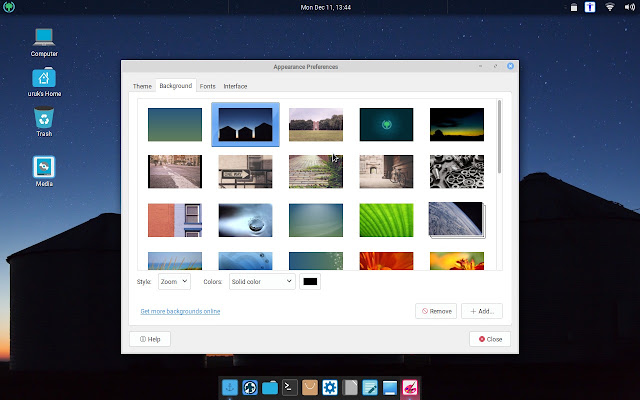Select the cobblestone path with plants wallpaper
Image resolution: width=640 pixels, height=400 pixels.
[316, 171]
